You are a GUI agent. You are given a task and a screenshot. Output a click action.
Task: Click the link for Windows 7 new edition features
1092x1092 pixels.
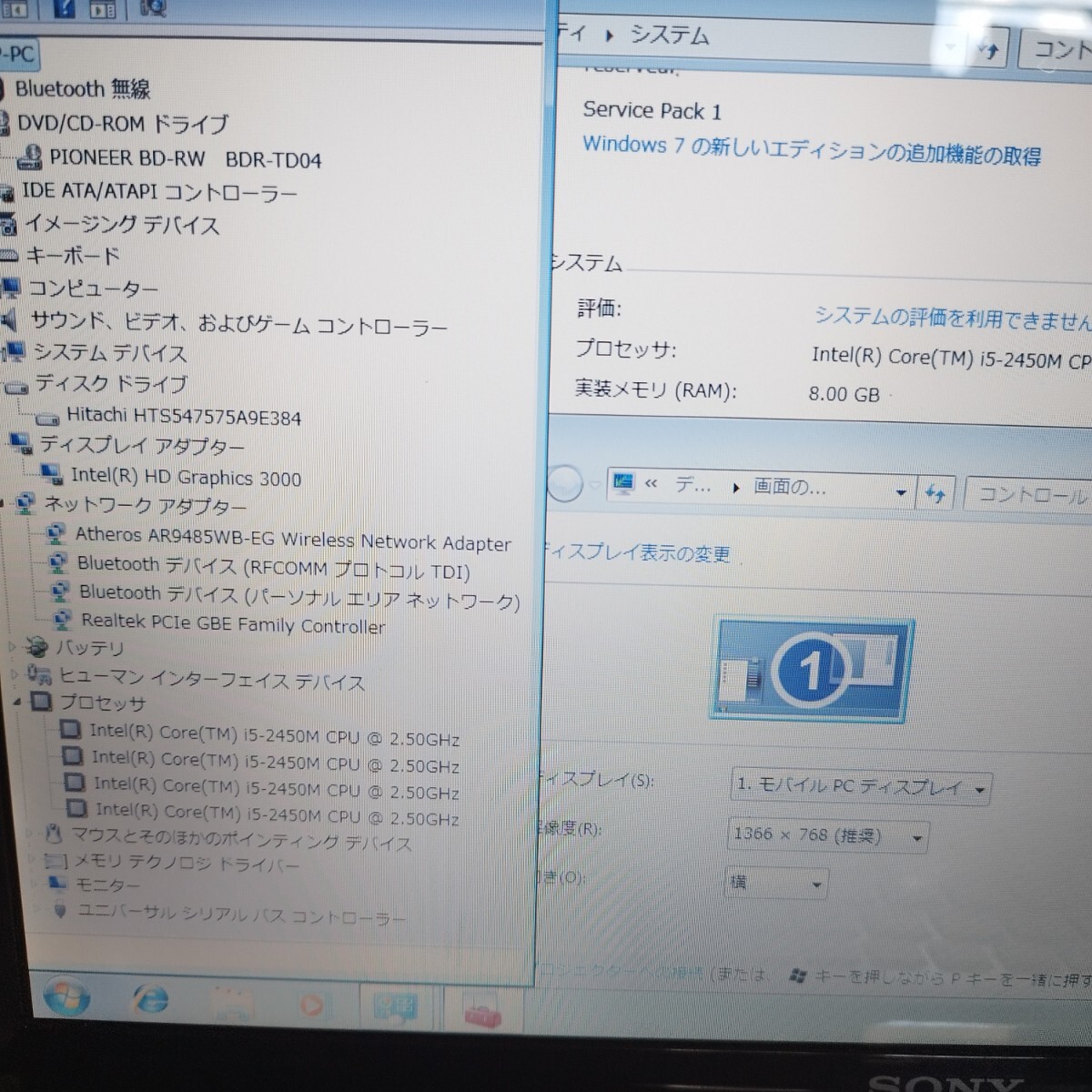[x=812, y=151]
